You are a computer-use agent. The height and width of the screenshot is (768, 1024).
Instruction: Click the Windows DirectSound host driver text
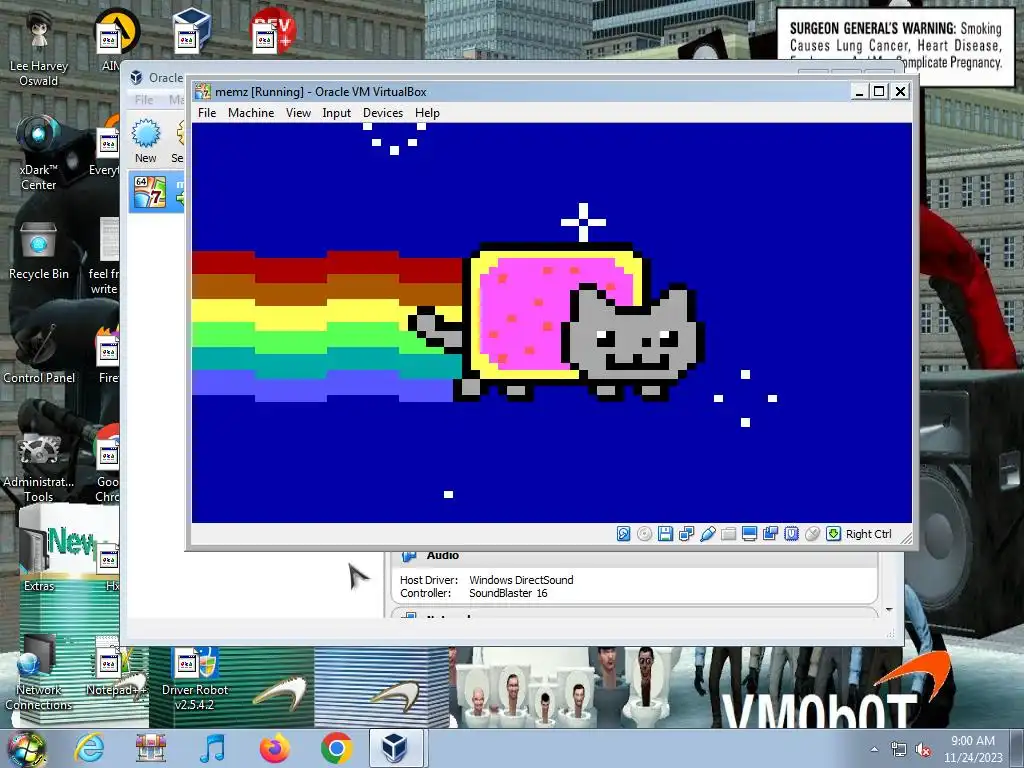click(x=521, y=580)
